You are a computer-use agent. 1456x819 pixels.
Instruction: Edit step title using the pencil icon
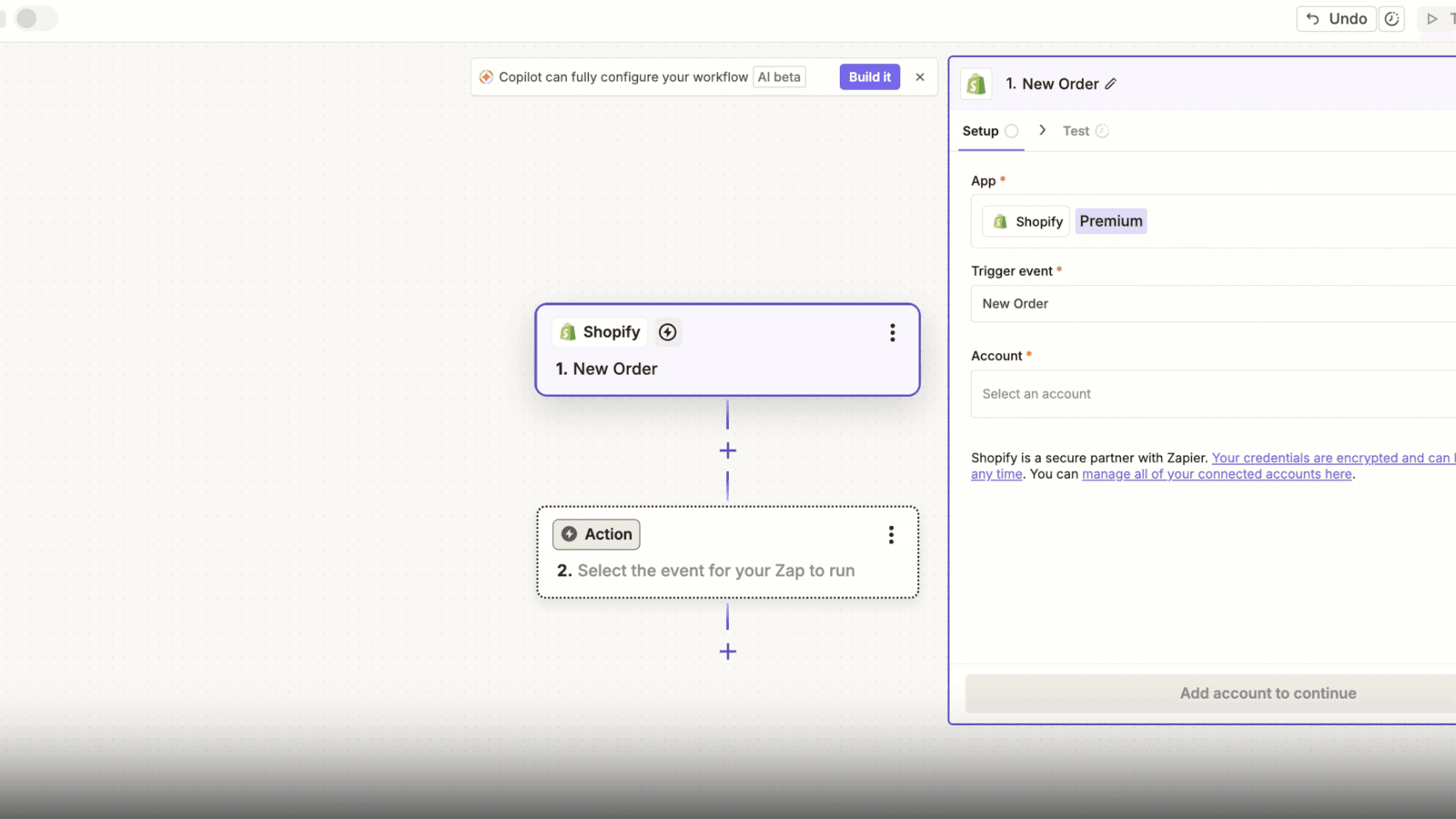1111,83
